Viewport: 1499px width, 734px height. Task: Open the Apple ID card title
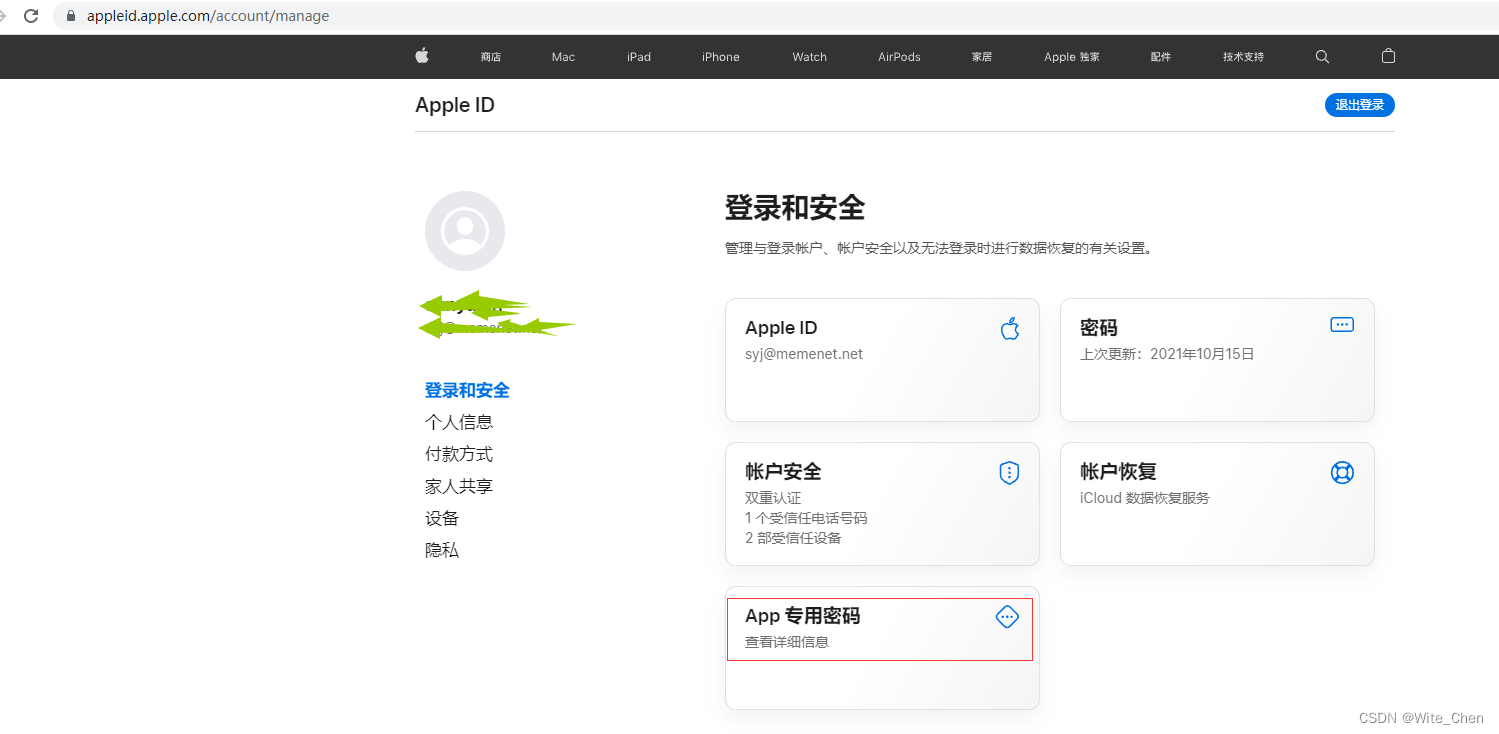coord(781,328)
